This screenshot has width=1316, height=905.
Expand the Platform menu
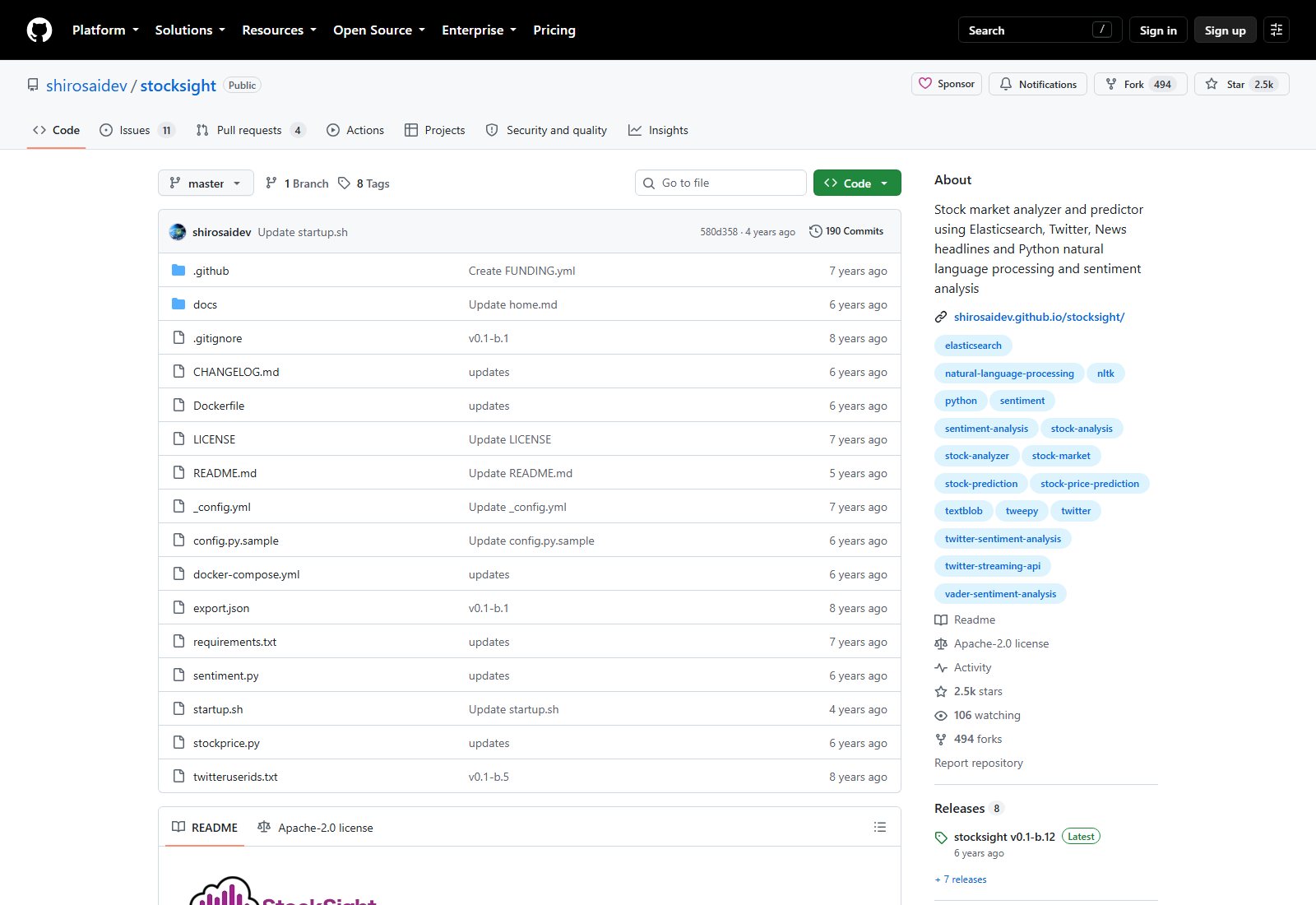coord(105,30)
